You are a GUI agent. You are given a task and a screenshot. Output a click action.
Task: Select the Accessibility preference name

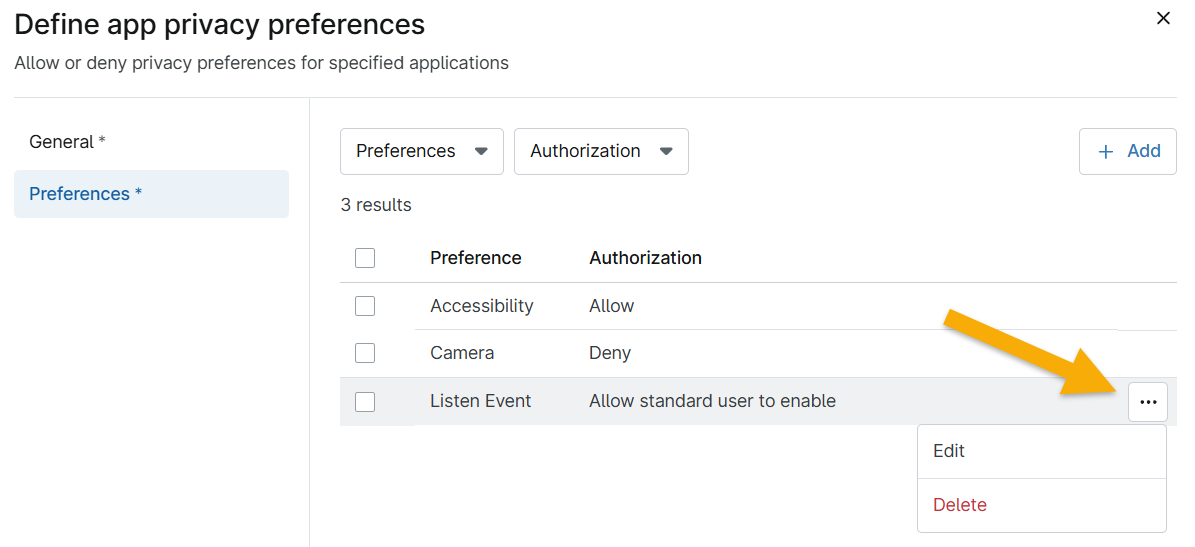tap(481, 306)
